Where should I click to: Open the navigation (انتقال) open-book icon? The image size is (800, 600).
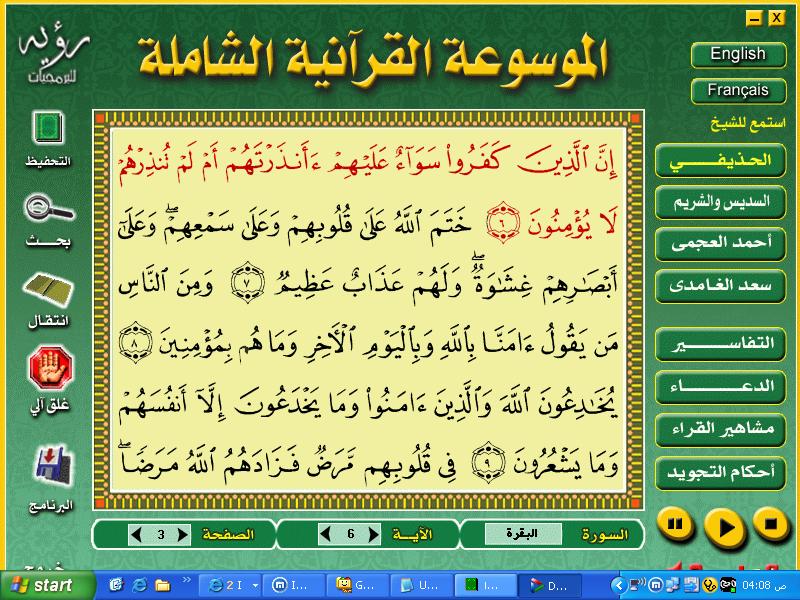[x=48, y=291]
